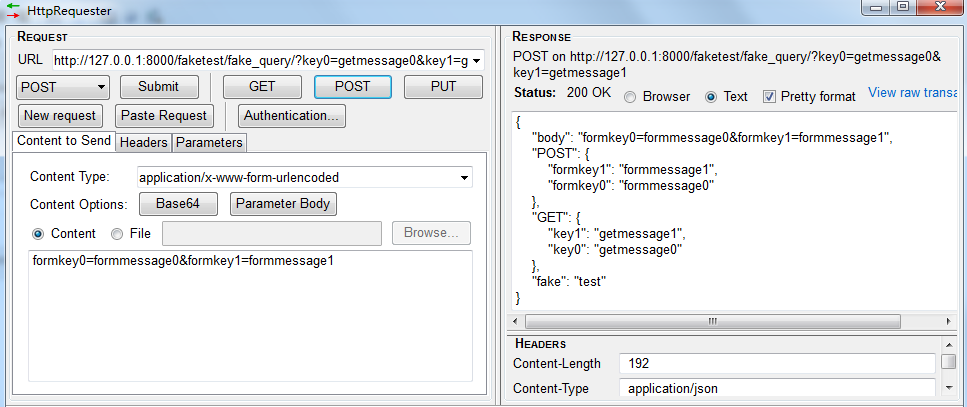Open the Content Type dropdown
The height and width of the screenshot is (407, 967).
tap(464, 178)
